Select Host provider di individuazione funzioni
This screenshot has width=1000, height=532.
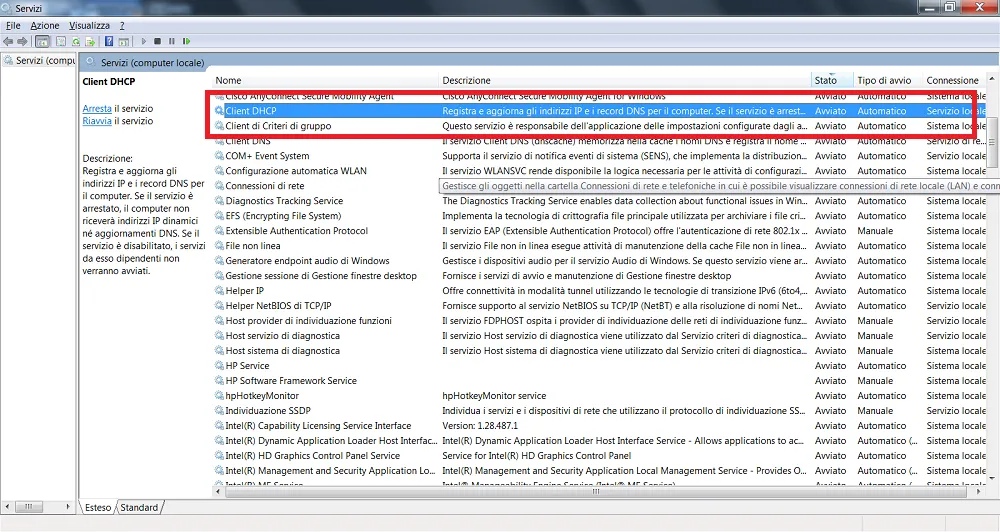(599, 321)
